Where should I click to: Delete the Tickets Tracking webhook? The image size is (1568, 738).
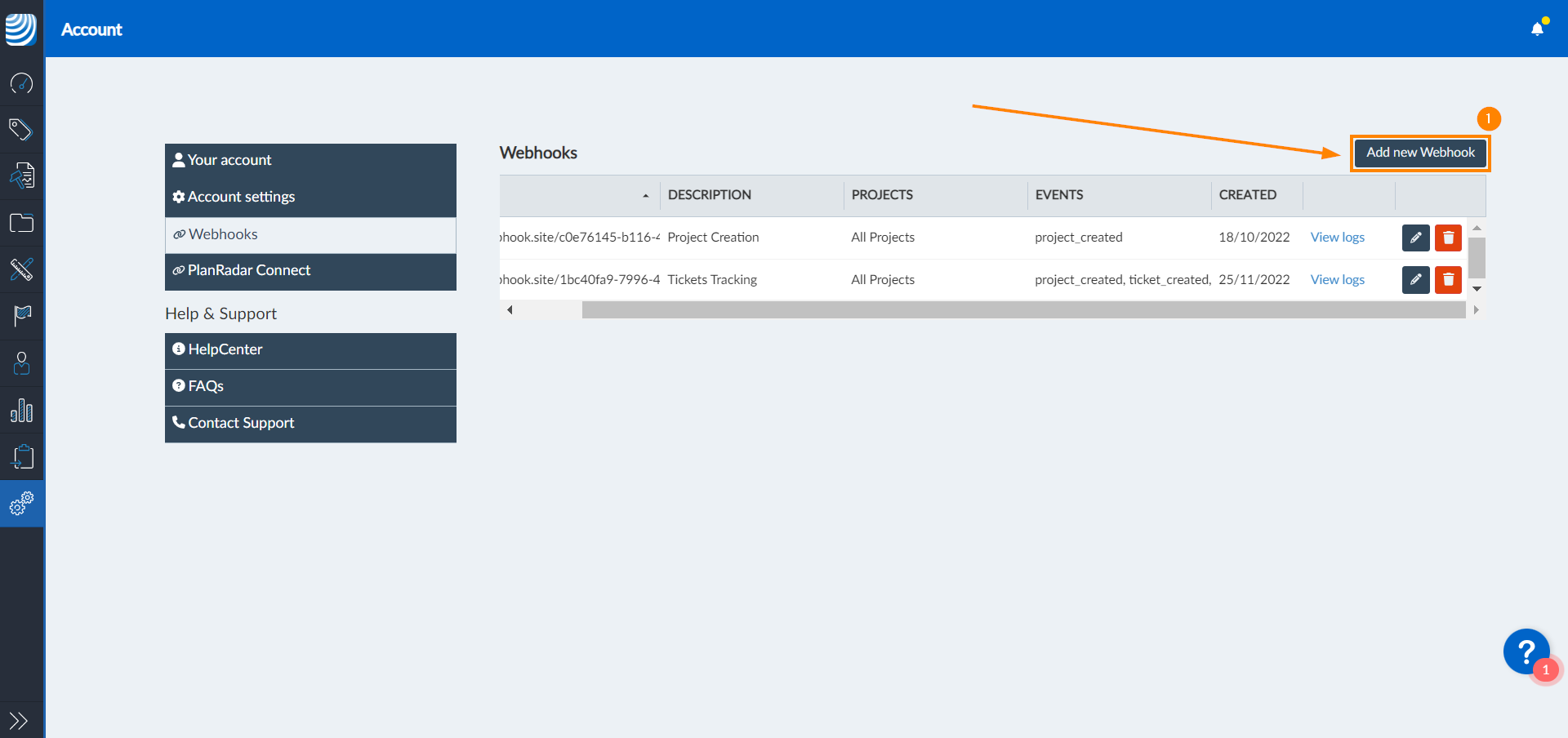(1448, 280)
